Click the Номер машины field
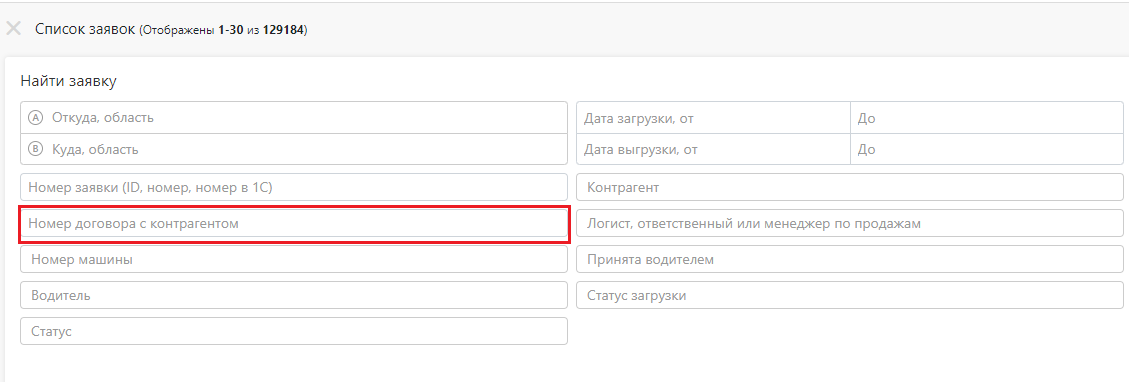1129x382 pixels. click(294, 259)
